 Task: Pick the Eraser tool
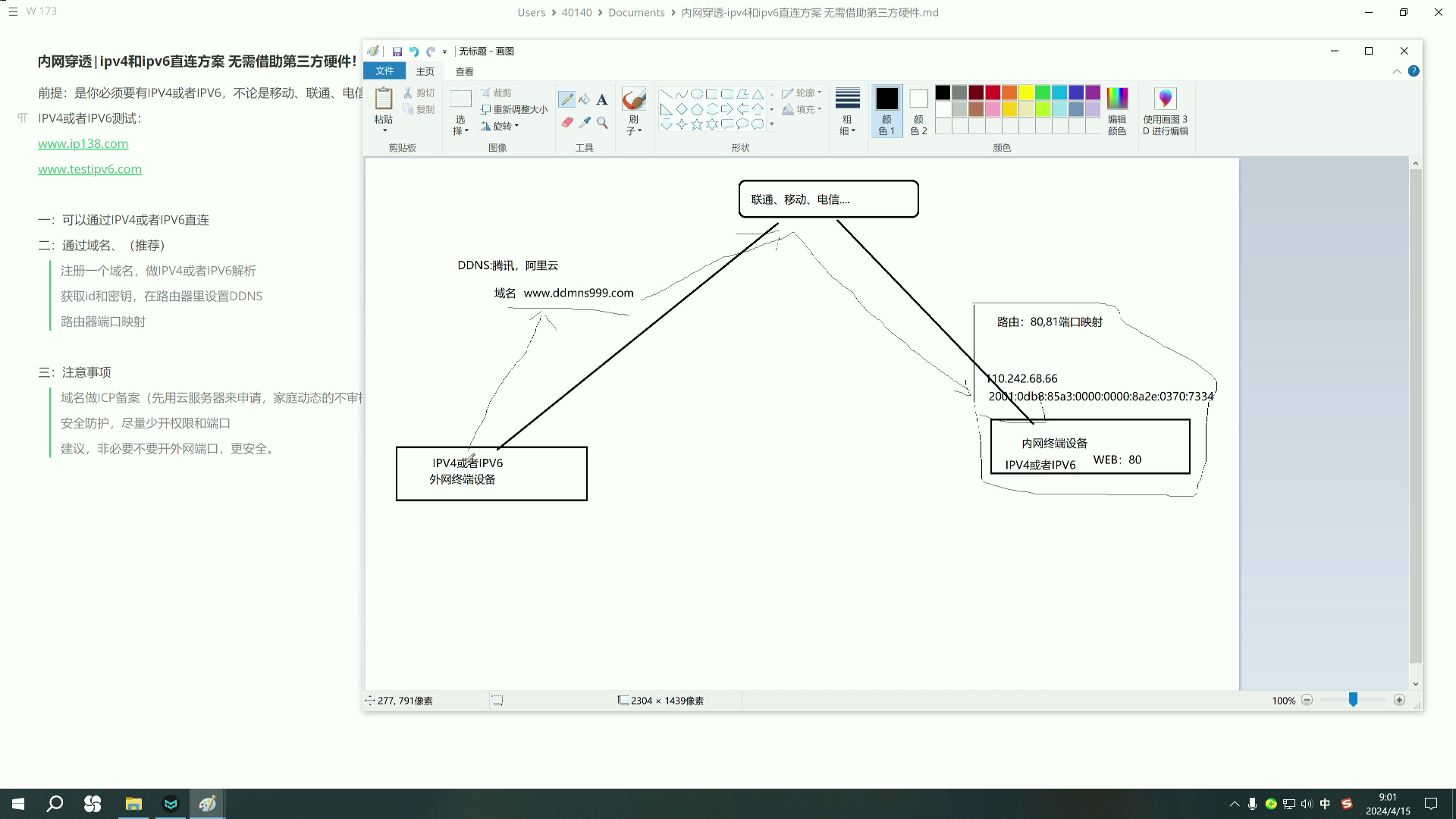click(566, 122)
